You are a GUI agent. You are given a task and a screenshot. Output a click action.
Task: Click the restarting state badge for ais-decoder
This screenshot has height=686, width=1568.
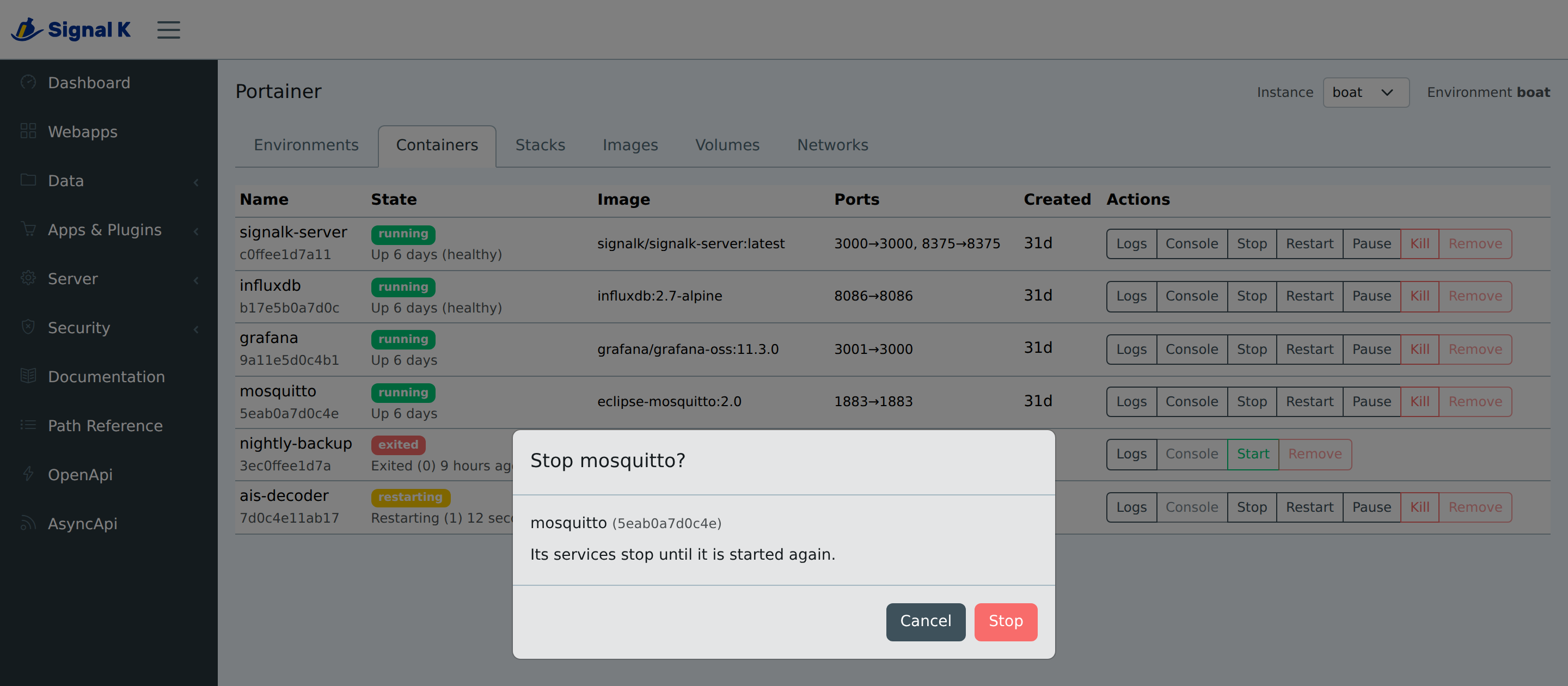coord(411,497)
